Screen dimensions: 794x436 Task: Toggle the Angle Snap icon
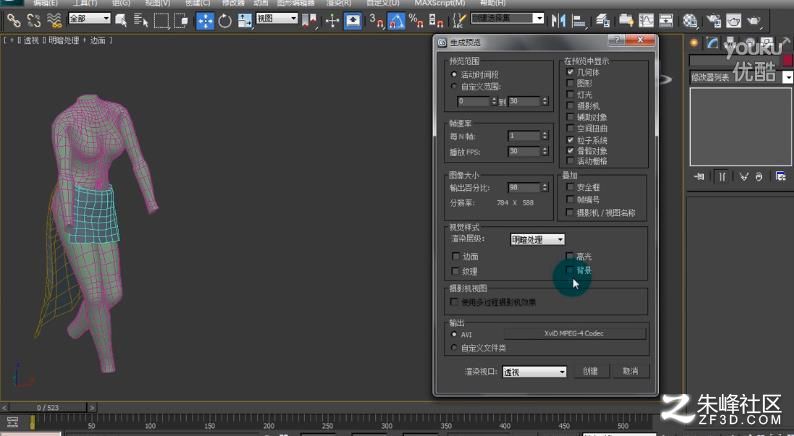pos(396,21)
